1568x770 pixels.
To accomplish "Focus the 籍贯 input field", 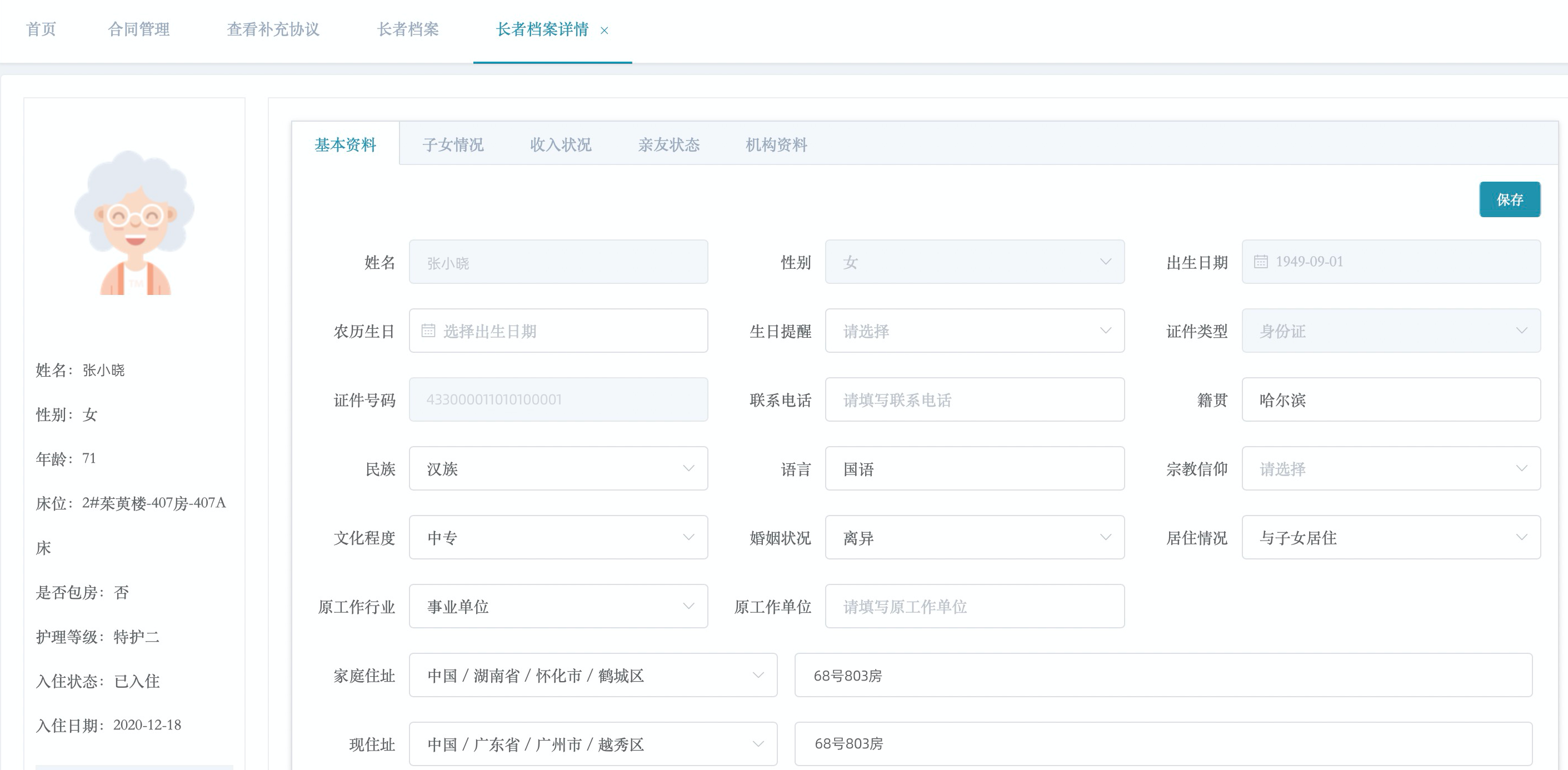I will click(x=1391, y=399).
